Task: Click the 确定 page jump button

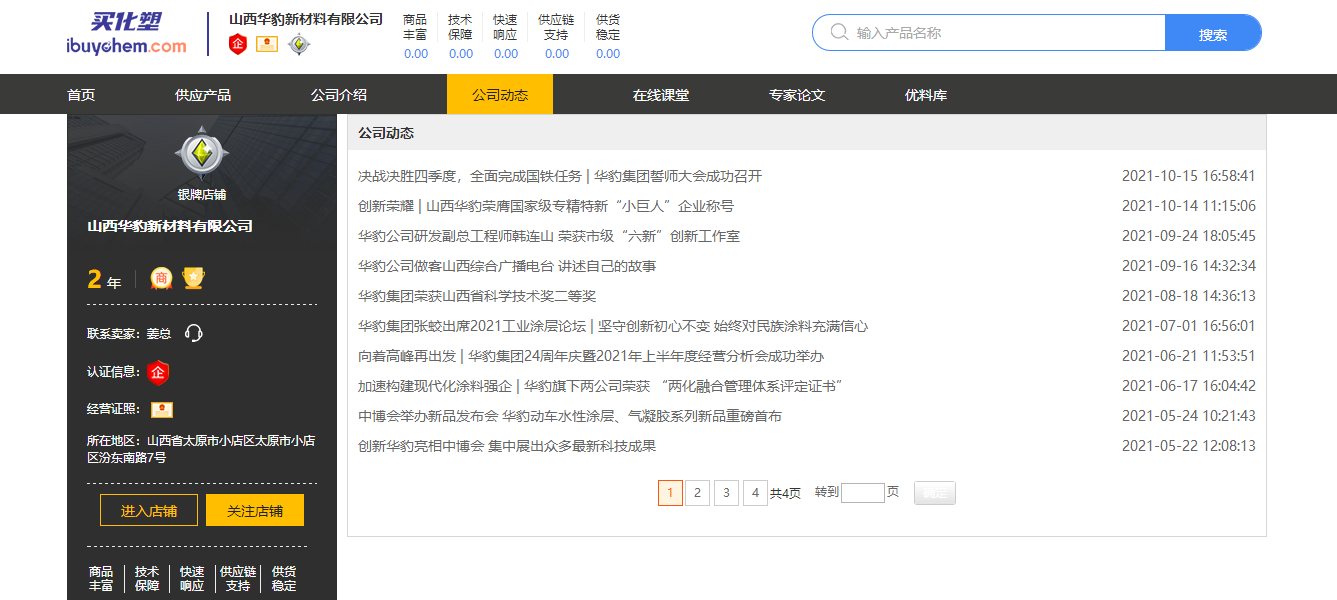Action: pos(935,493)
